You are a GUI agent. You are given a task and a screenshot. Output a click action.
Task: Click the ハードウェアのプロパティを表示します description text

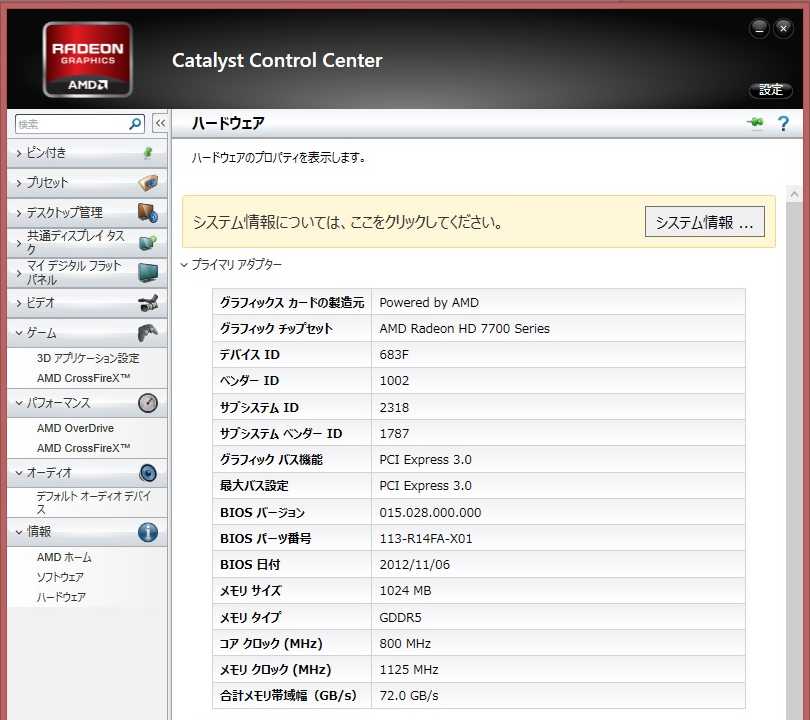coord(278,158)
